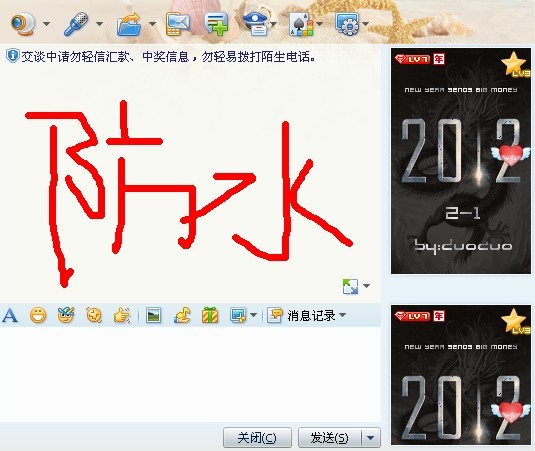
Task: Click contact's upper 2012 avatar image
Action: pos(461,161)
